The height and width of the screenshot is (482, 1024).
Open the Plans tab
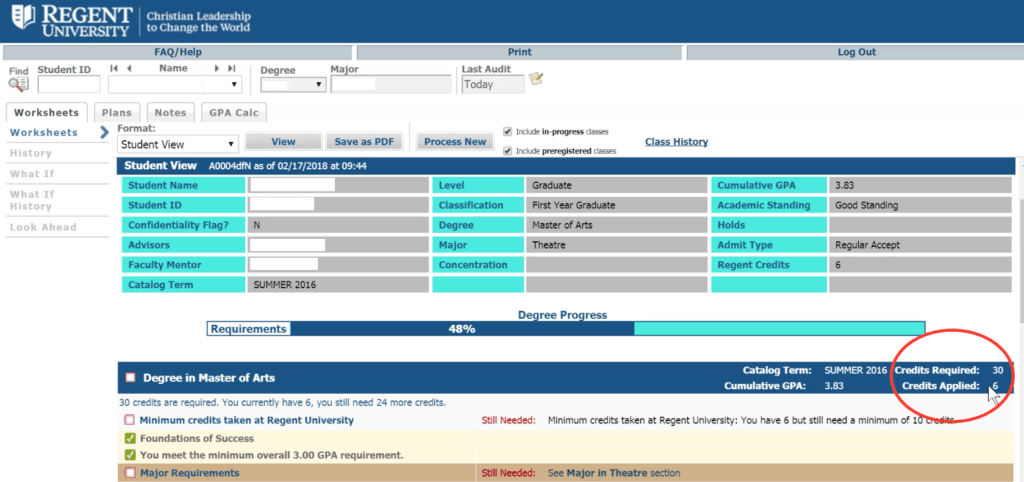click(x=117, y=113)
